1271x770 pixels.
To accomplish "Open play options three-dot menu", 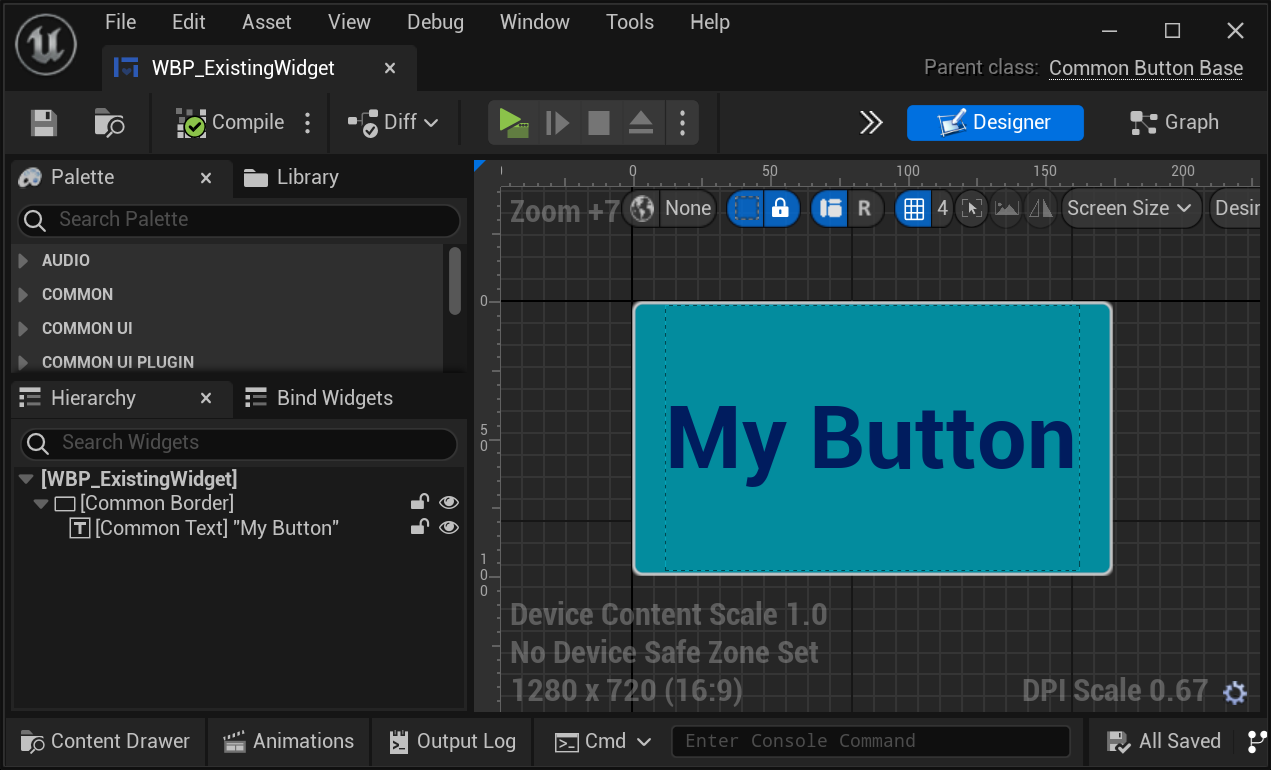I will 682,123.
